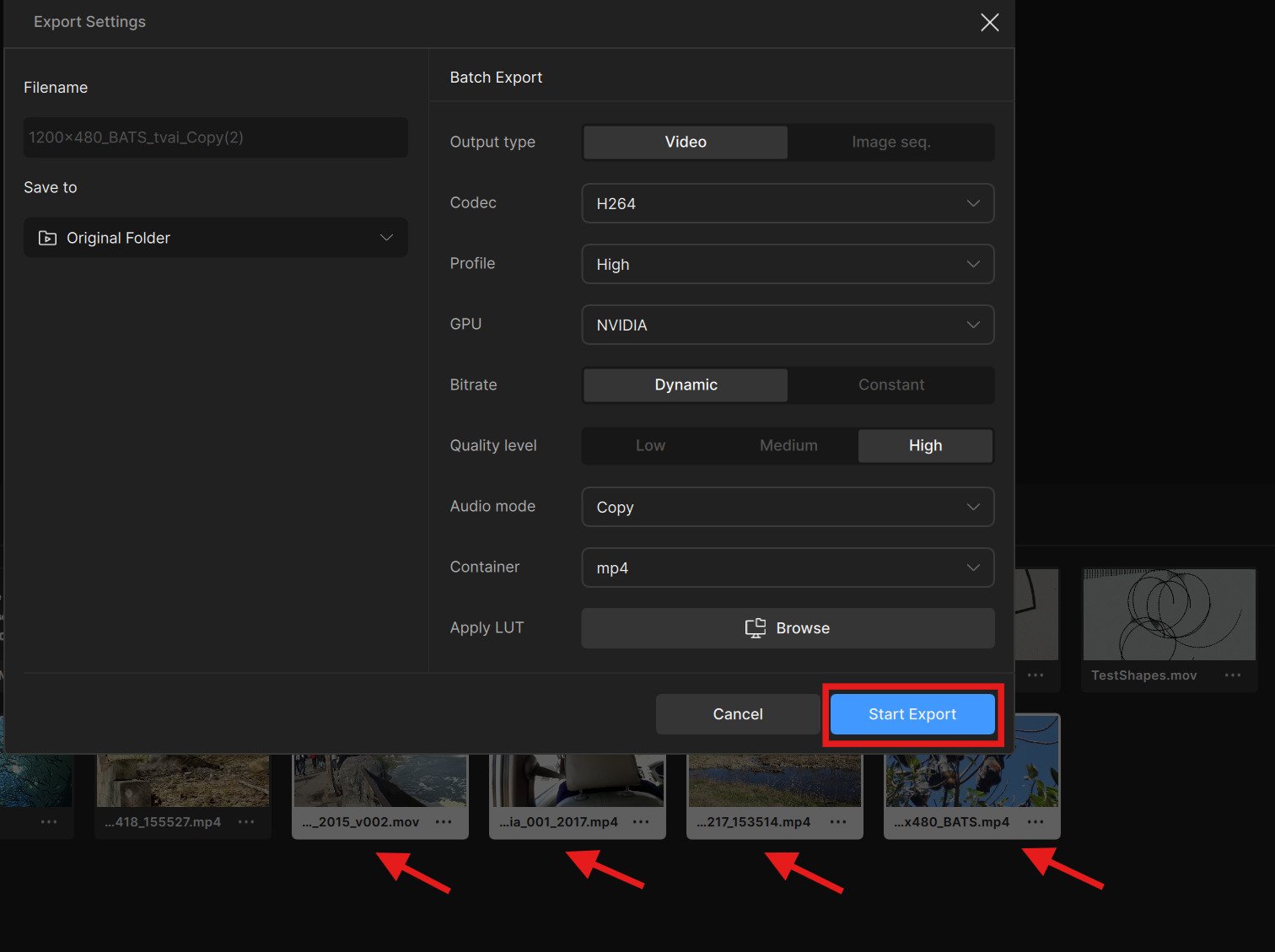
Task: Open the GPU dropdown set to NVIDIA
Action: point(788,325)
